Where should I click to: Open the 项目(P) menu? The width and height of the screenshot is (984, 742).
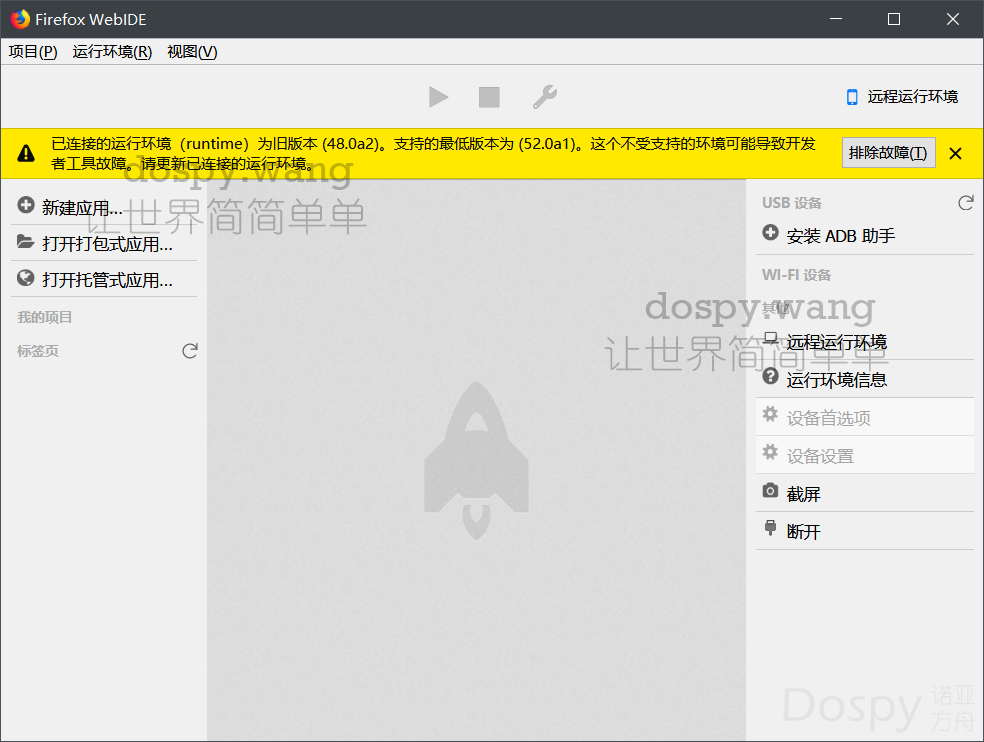(33, 52)
